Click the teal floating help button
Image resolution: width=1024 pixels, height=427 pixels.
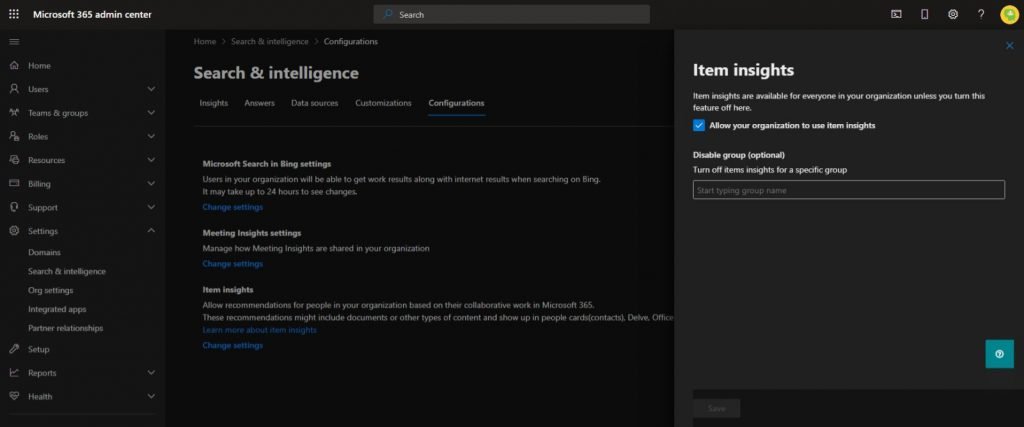click(999, 353)
